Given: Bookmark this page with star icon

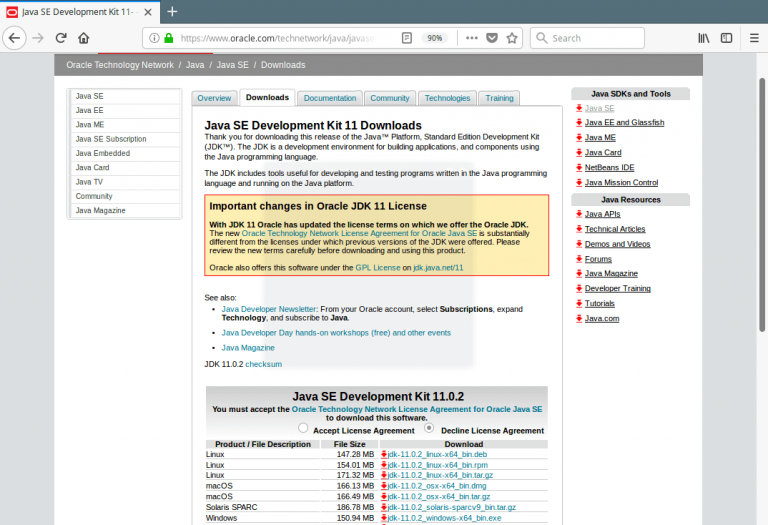Looking at the screenshot, I should [x=512, y=38].
